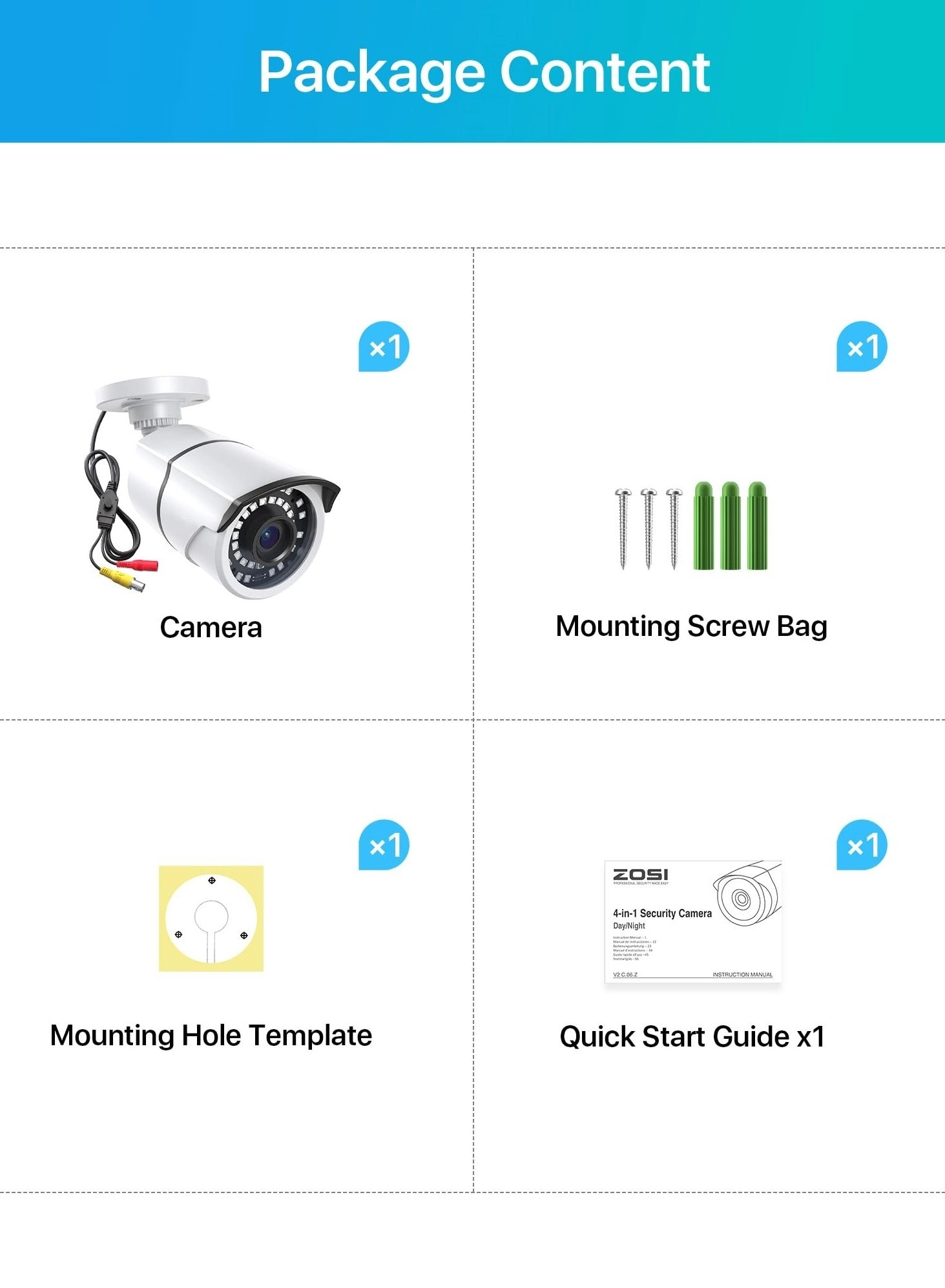This screenshot has height=1288, width=945.
Task: Click the x1 badge above the quick start guide
Action: pyautogui.click(x=862, y=845)
